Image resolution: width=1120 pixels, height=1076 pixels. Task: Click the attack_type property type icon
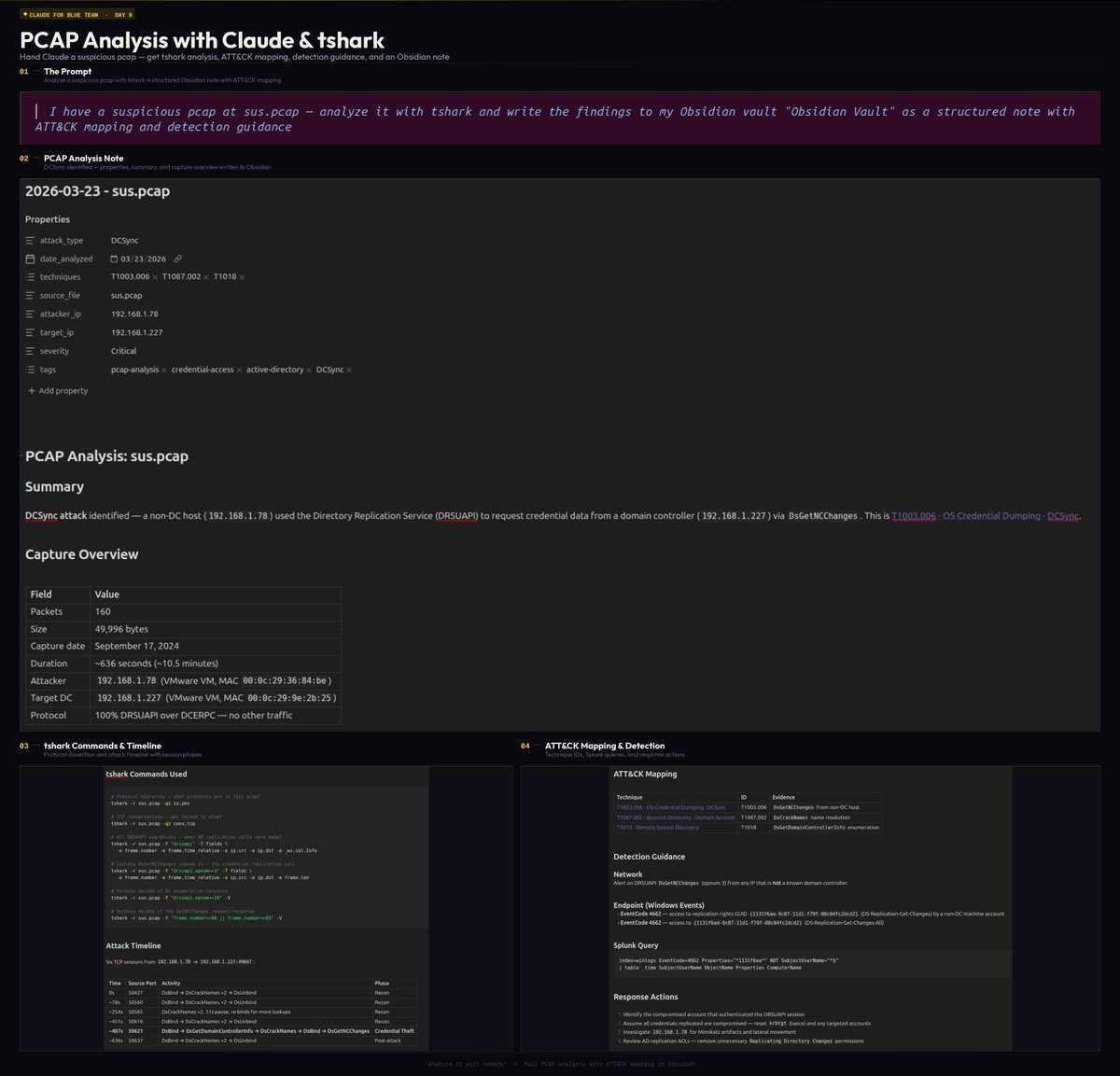[31, 241]
